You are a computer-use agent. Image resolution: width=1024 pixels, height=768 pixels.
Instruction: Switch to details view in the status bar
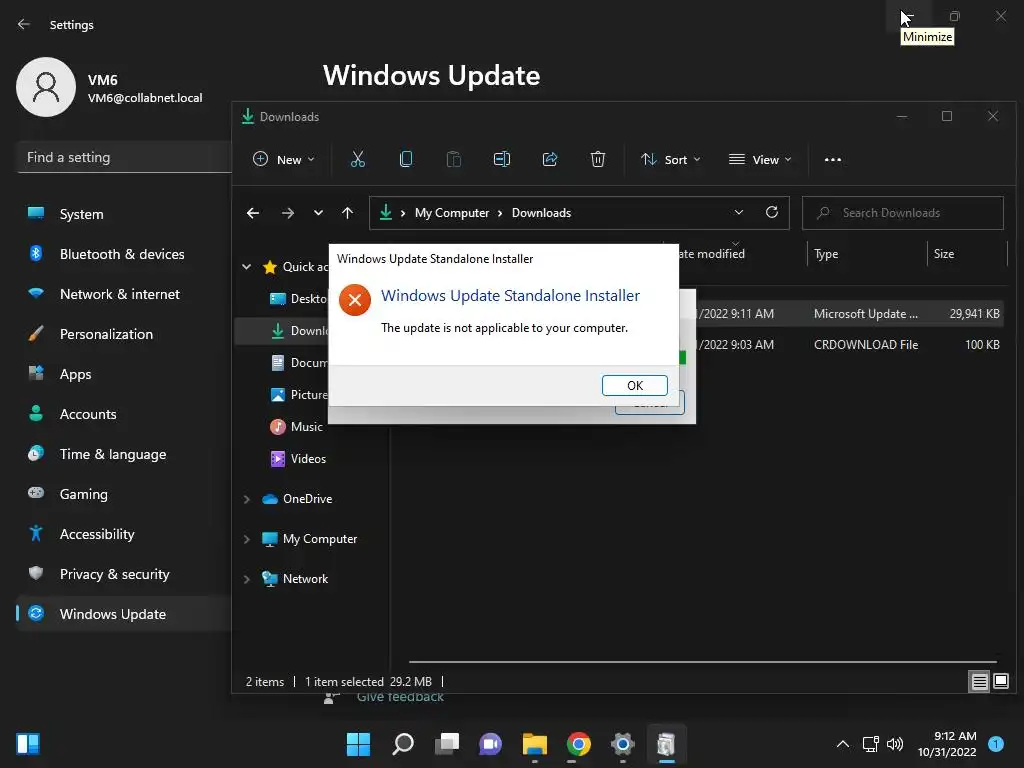(x=980, y=682)
